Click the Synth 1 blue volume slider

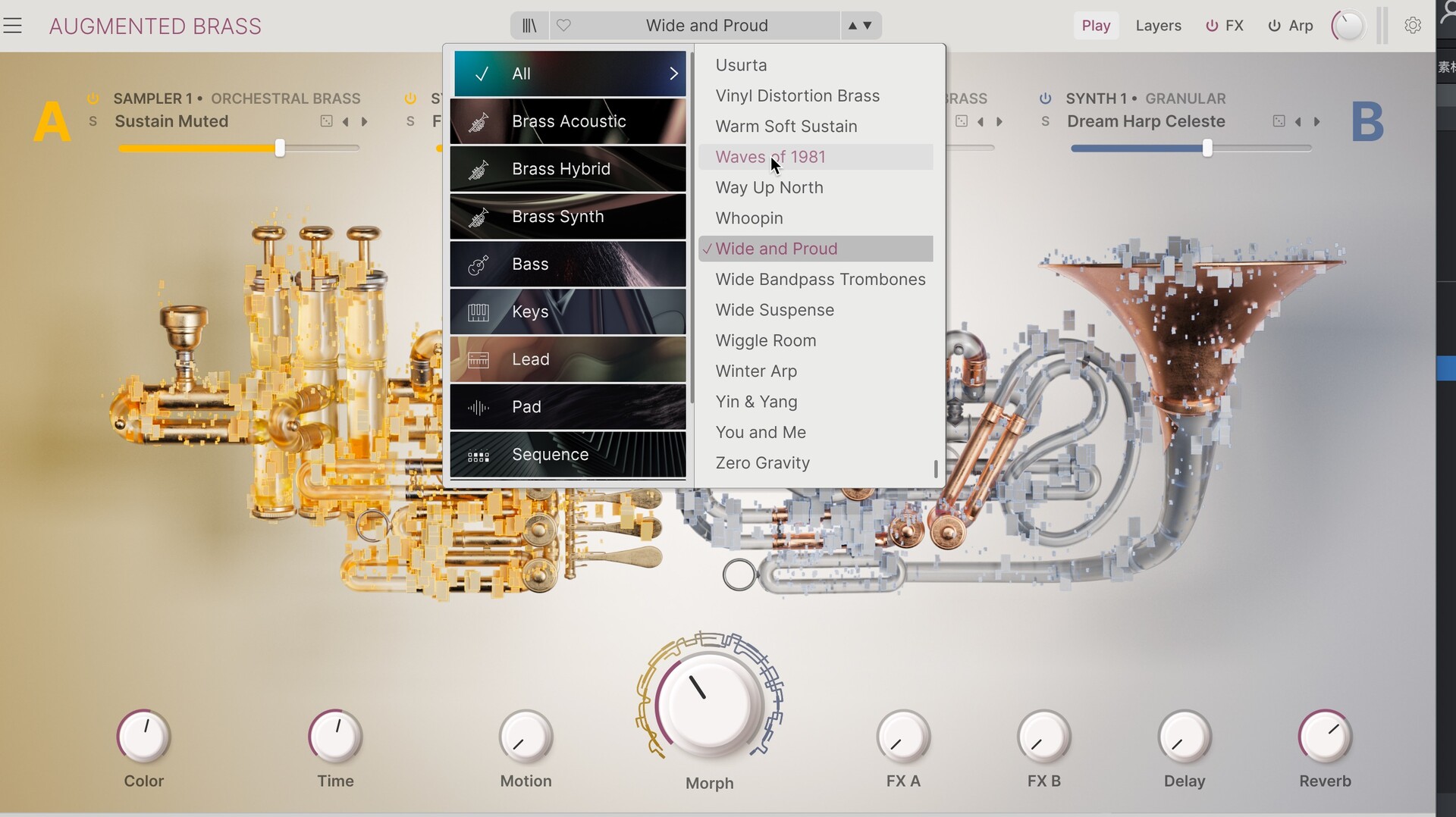point(1191,149)
